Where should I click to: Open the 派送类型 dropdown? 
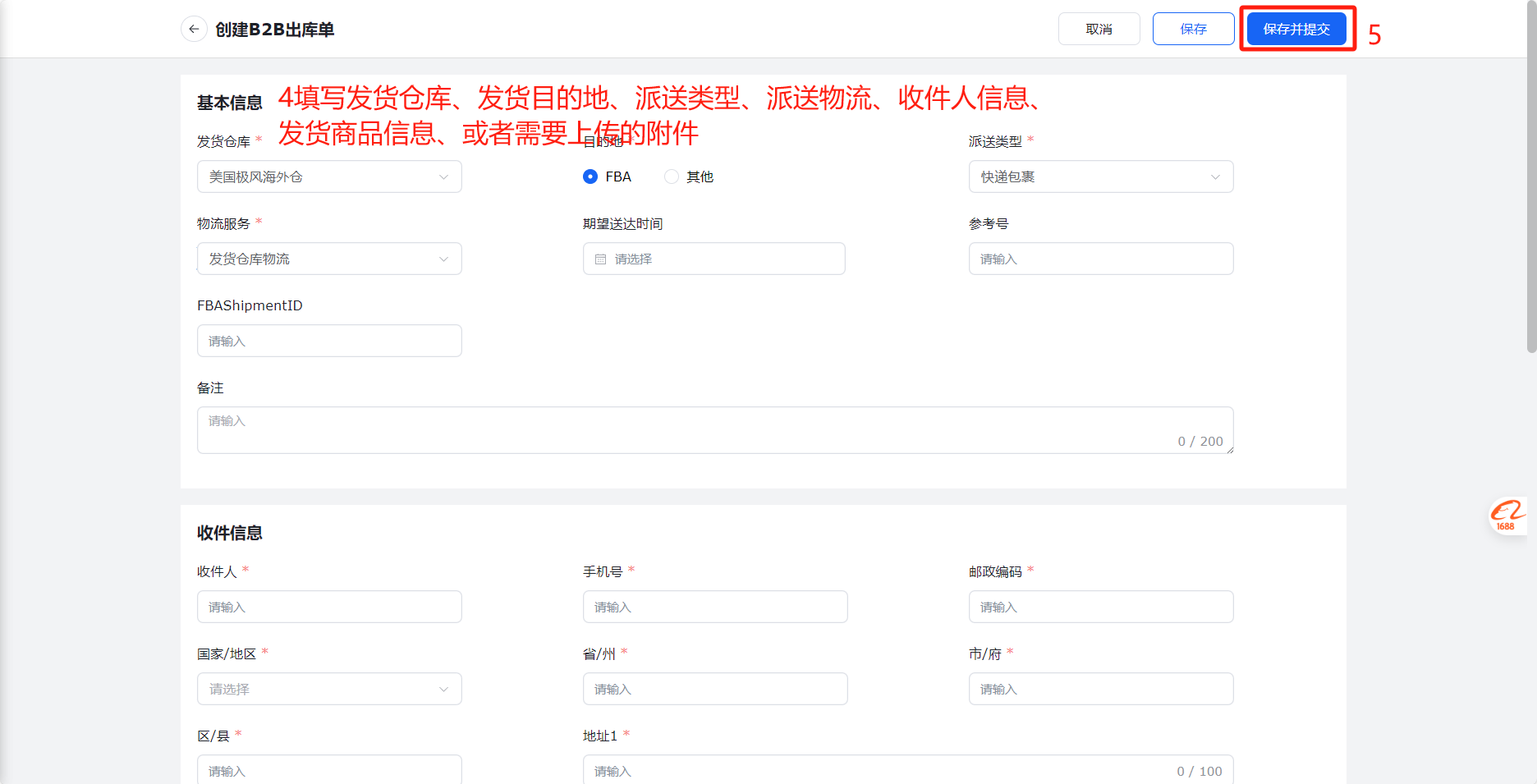point(1101,177)
